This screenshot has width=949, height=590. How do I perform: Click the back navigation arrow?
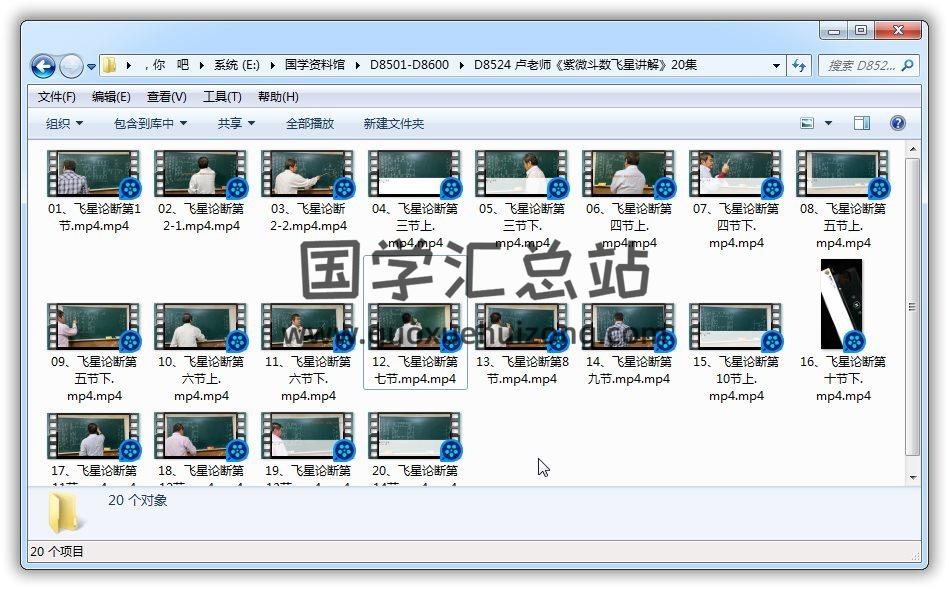point(43,64)
